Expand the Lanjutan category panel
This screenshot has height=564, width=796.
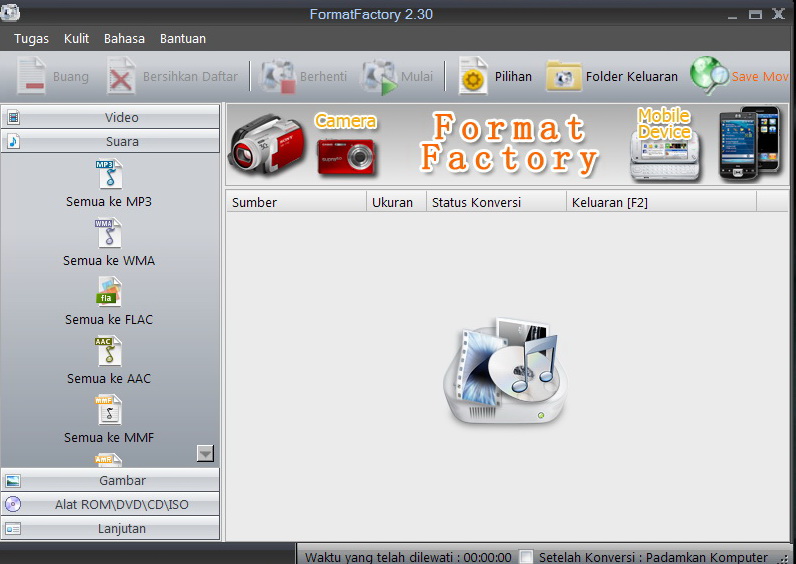coord(110,528)
